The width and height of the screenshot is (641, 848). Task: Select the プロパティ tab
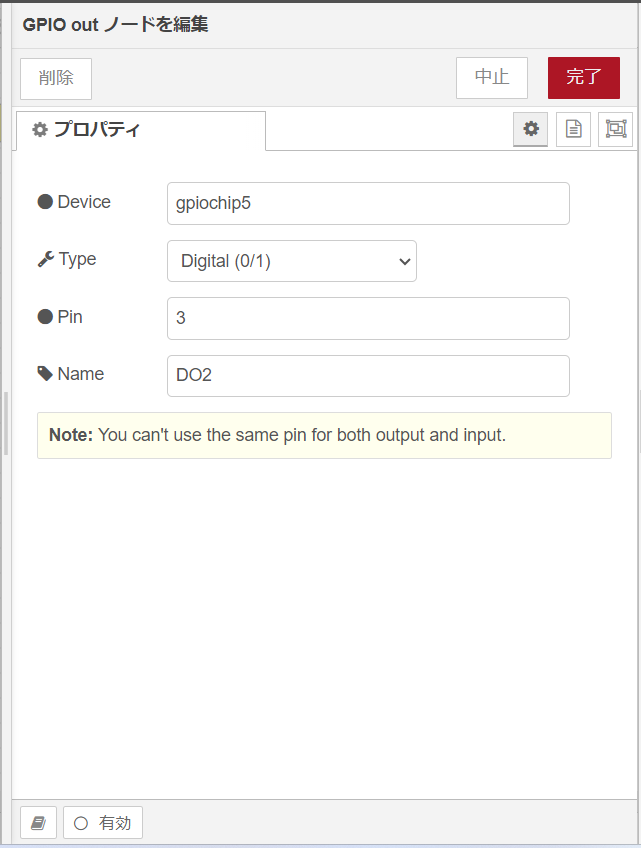(x=141, y=130)
